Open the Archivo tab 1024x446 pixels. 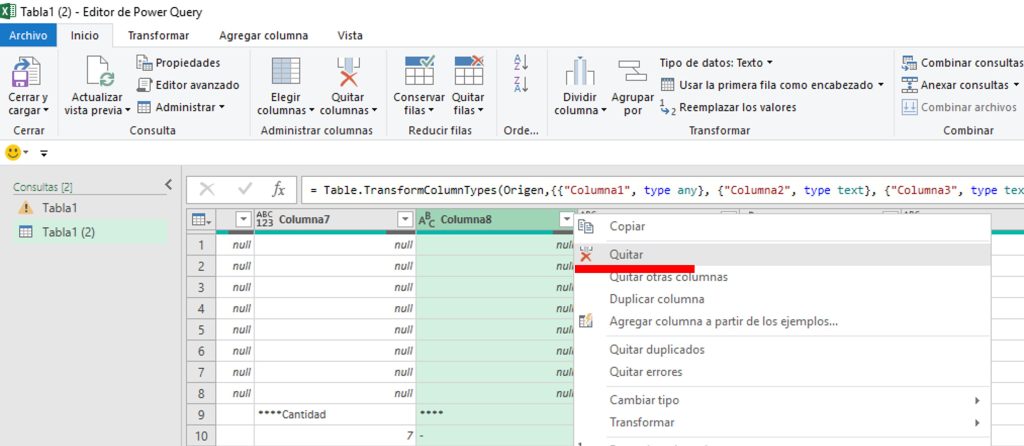coord(28,35)
